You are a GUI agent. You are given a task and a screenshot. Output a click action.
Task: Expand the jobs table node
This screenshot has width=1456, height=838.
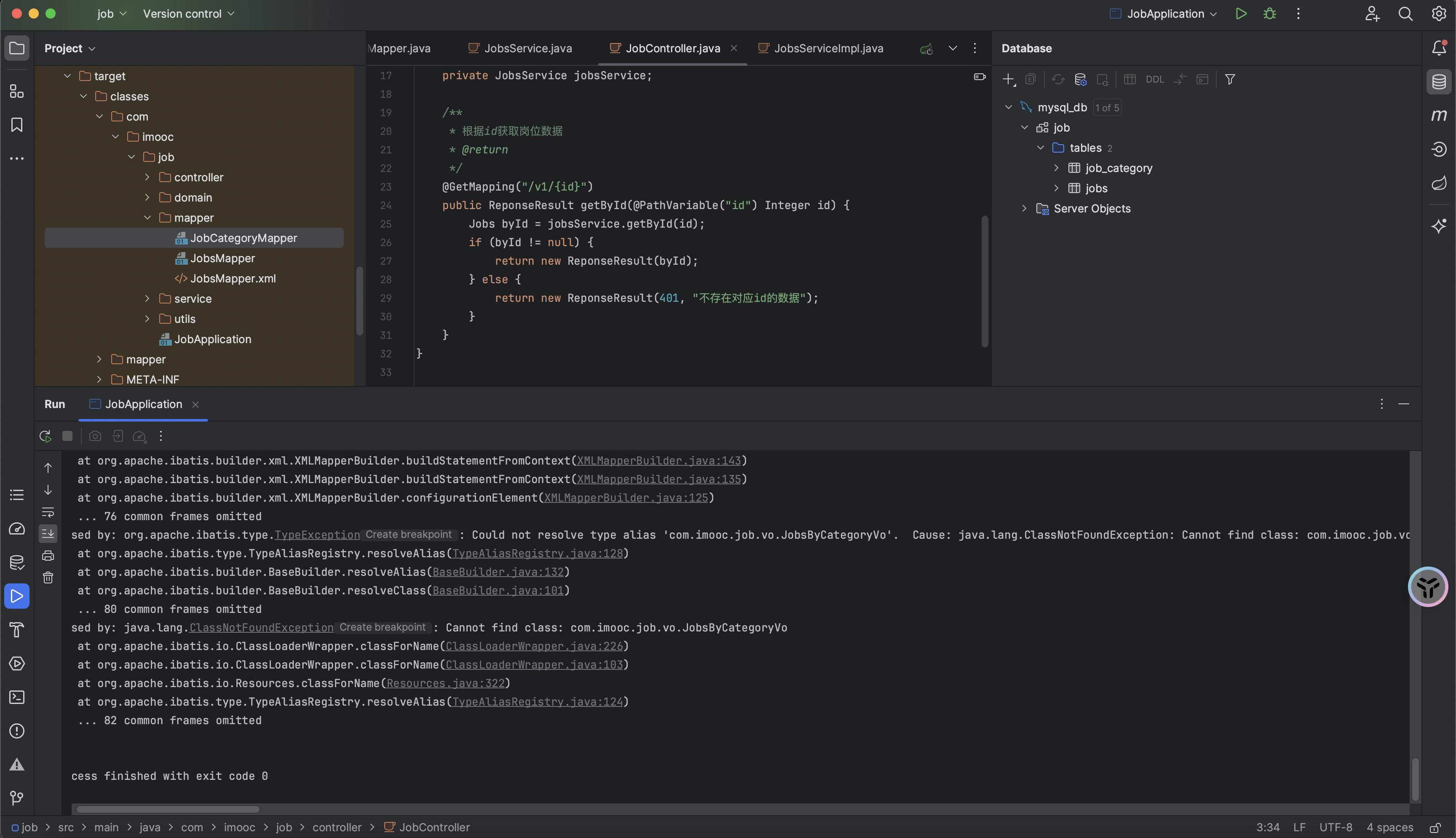[1056, 188]
